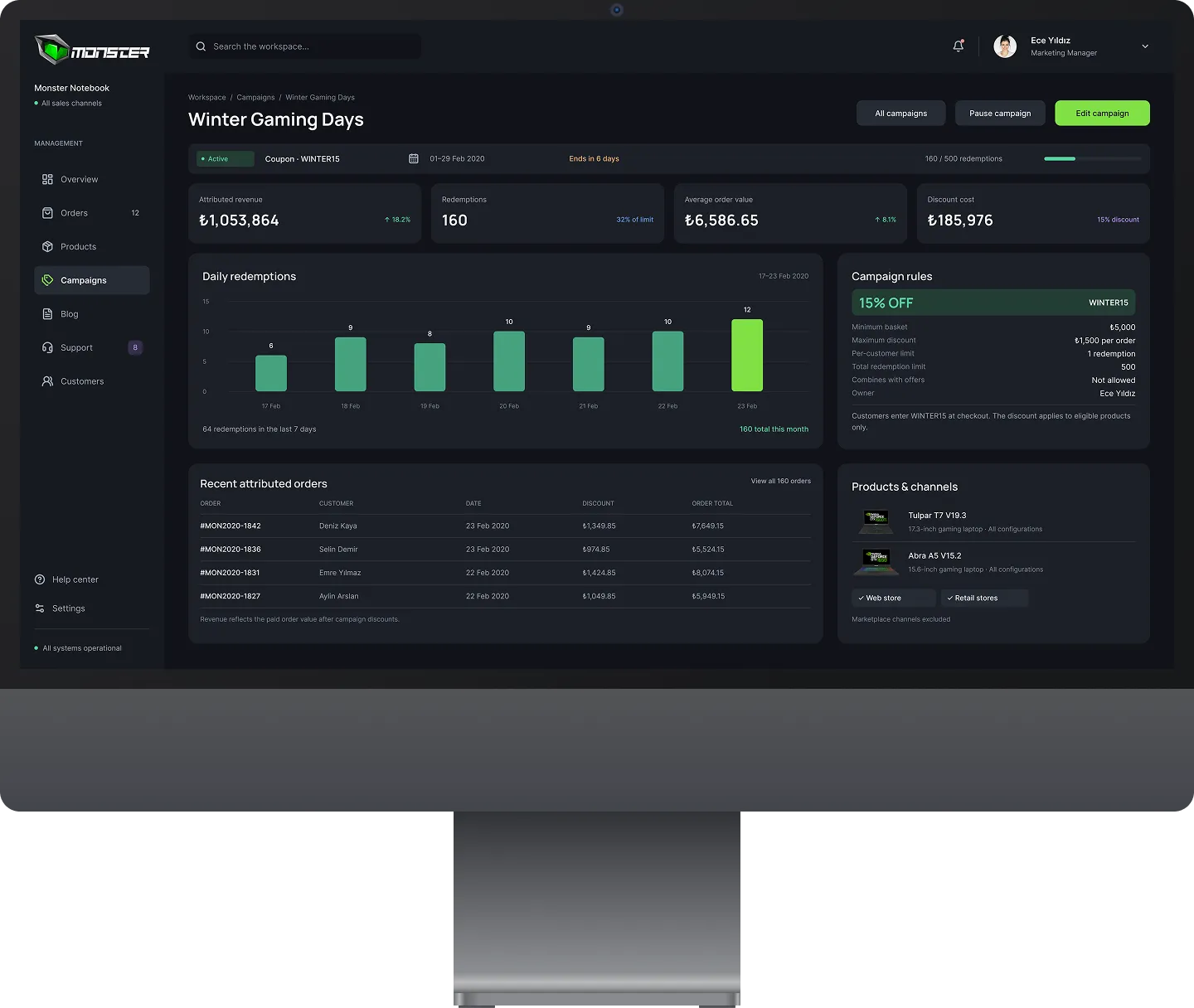Viewport: 1194px width, 1008px height.
Task: Click the Help center question icon
Action: pos(40,579)
